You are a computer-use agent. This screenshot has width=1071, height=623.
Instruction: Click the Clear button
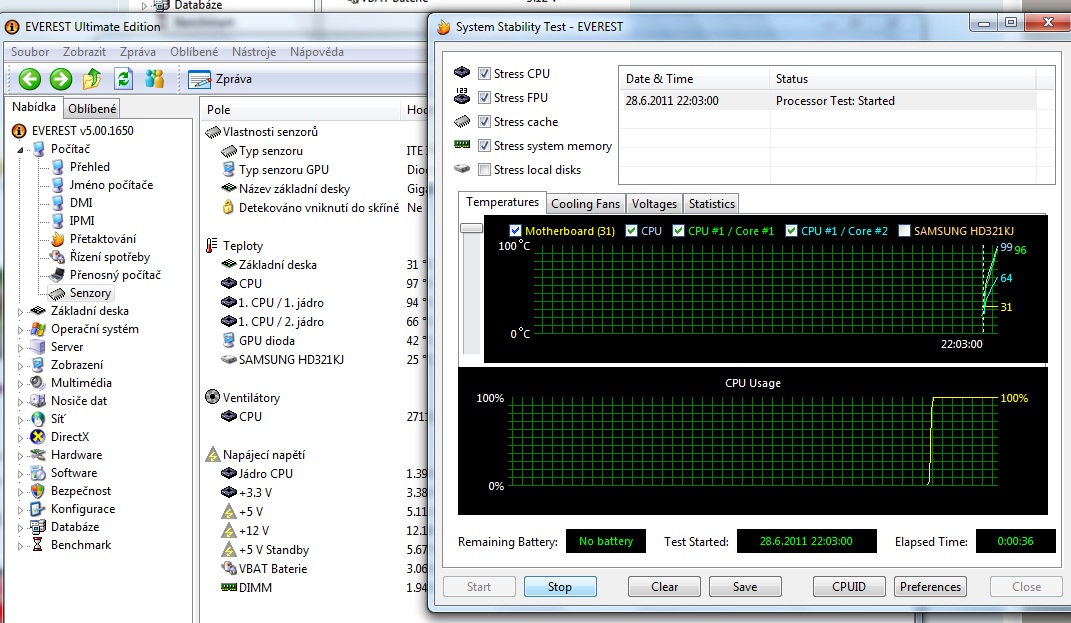coord(664,587)
